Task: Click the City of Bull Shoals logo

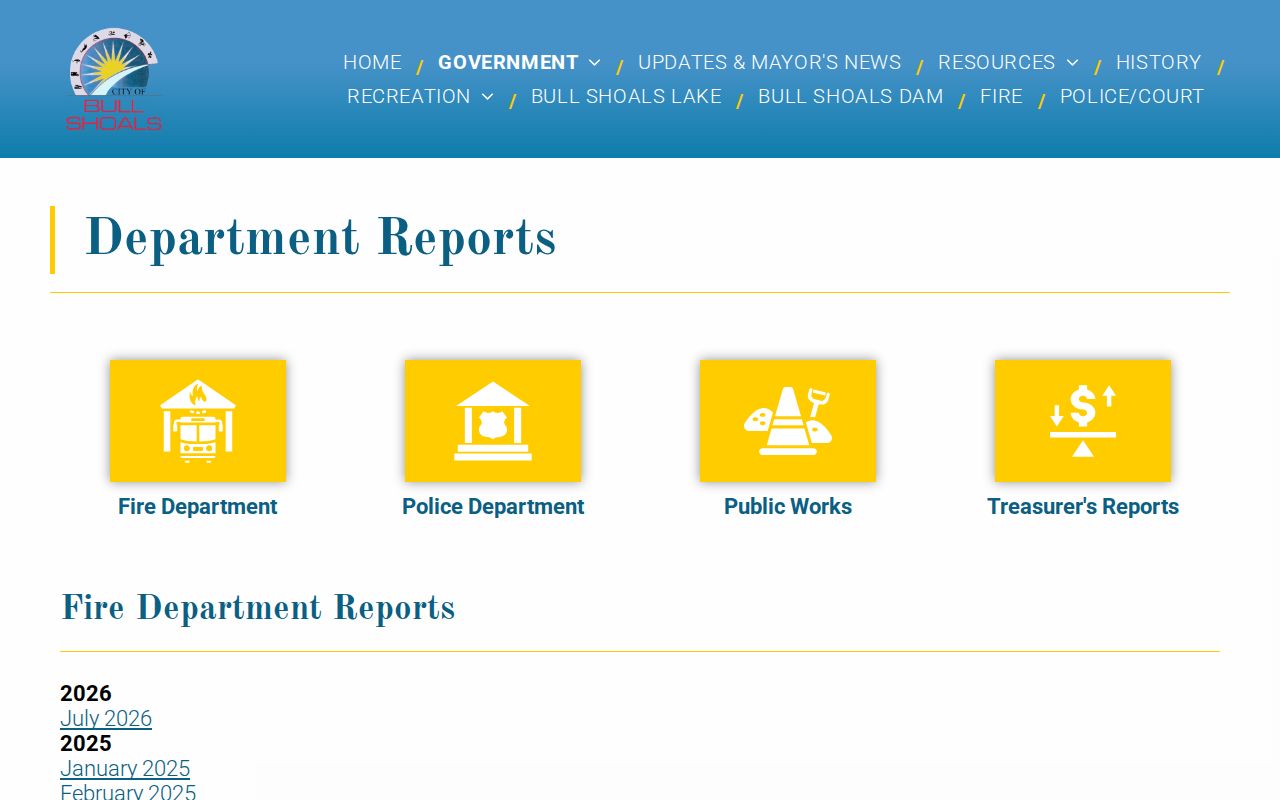Action: tap(114, 80)
